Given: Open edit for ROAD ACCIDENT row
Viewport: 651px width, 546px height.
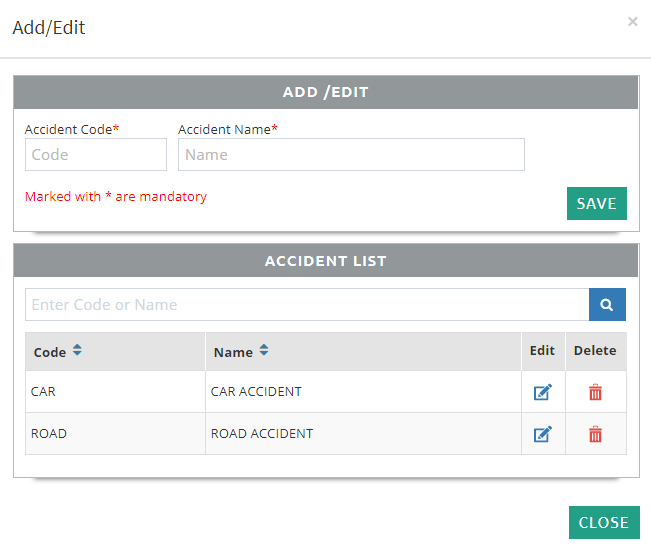Looking at the screenshot, I should 542,434.
